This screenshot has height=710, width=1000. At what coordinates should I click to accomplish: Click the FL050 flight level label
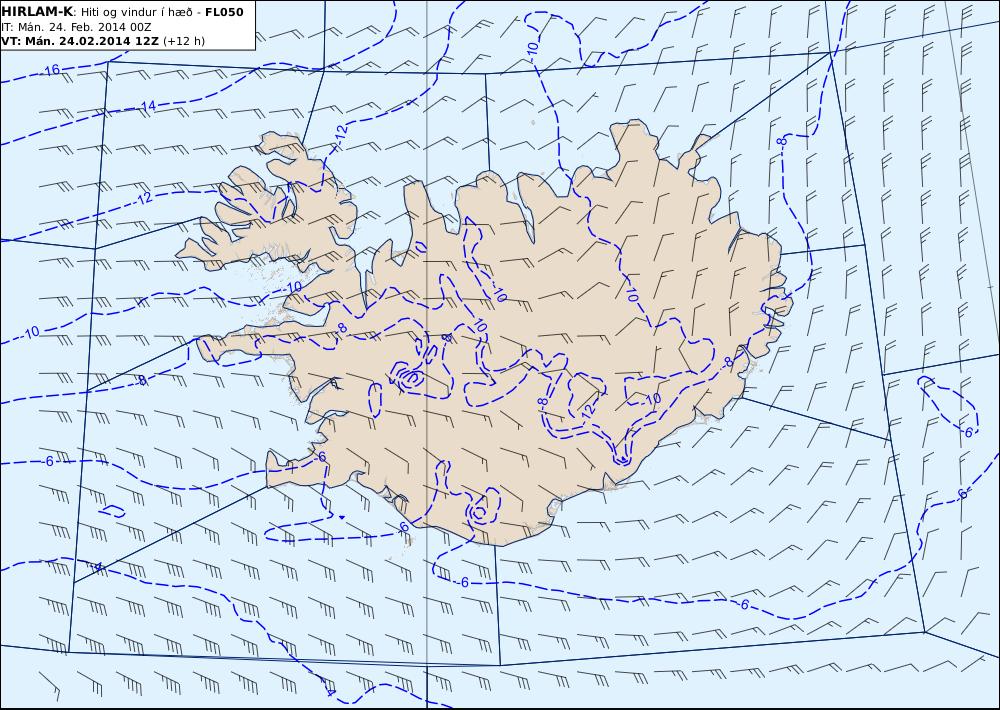(x=224, y=12)
